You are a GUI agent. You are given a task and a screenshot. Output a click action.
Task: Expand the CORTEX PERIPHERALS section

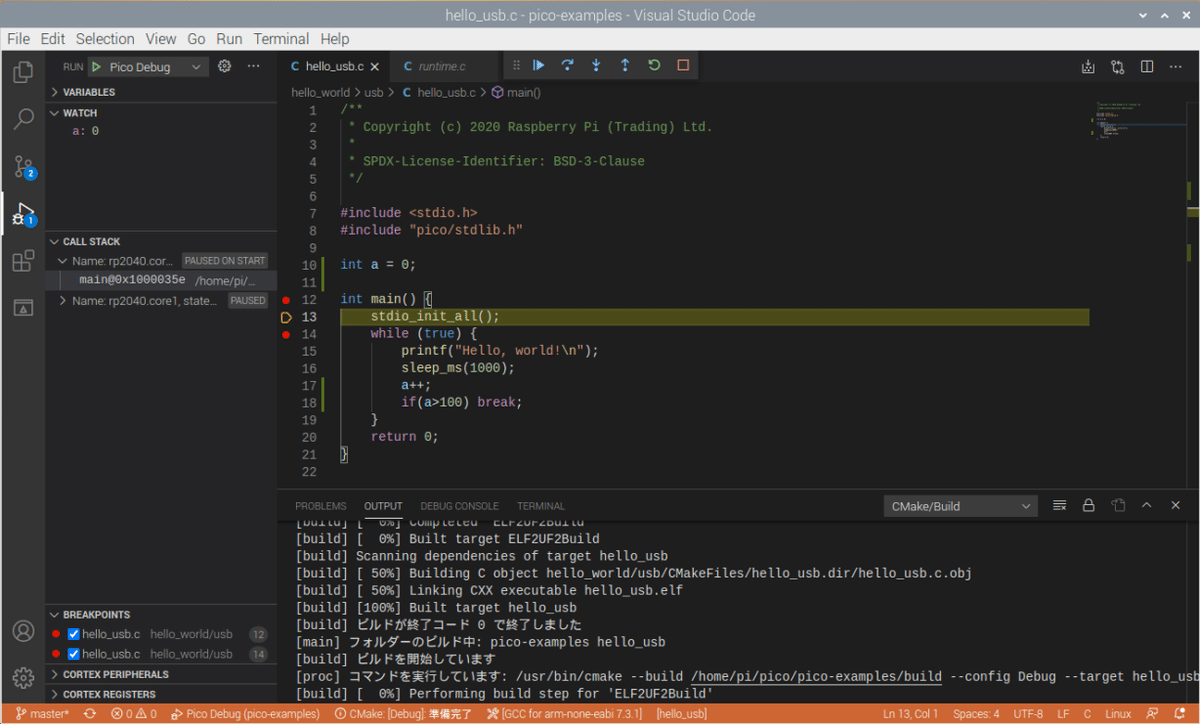click(161, 674)
